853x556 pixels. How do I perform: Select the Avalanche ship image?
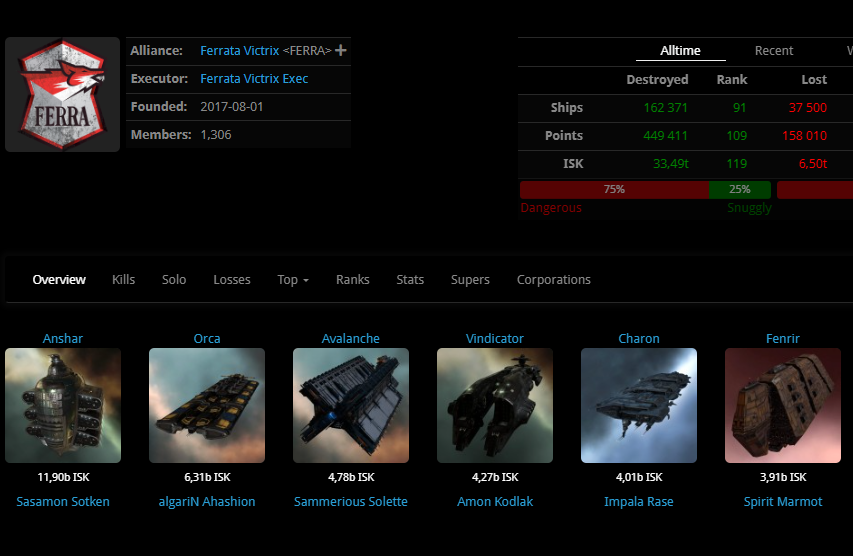click(x=351, y=405)
